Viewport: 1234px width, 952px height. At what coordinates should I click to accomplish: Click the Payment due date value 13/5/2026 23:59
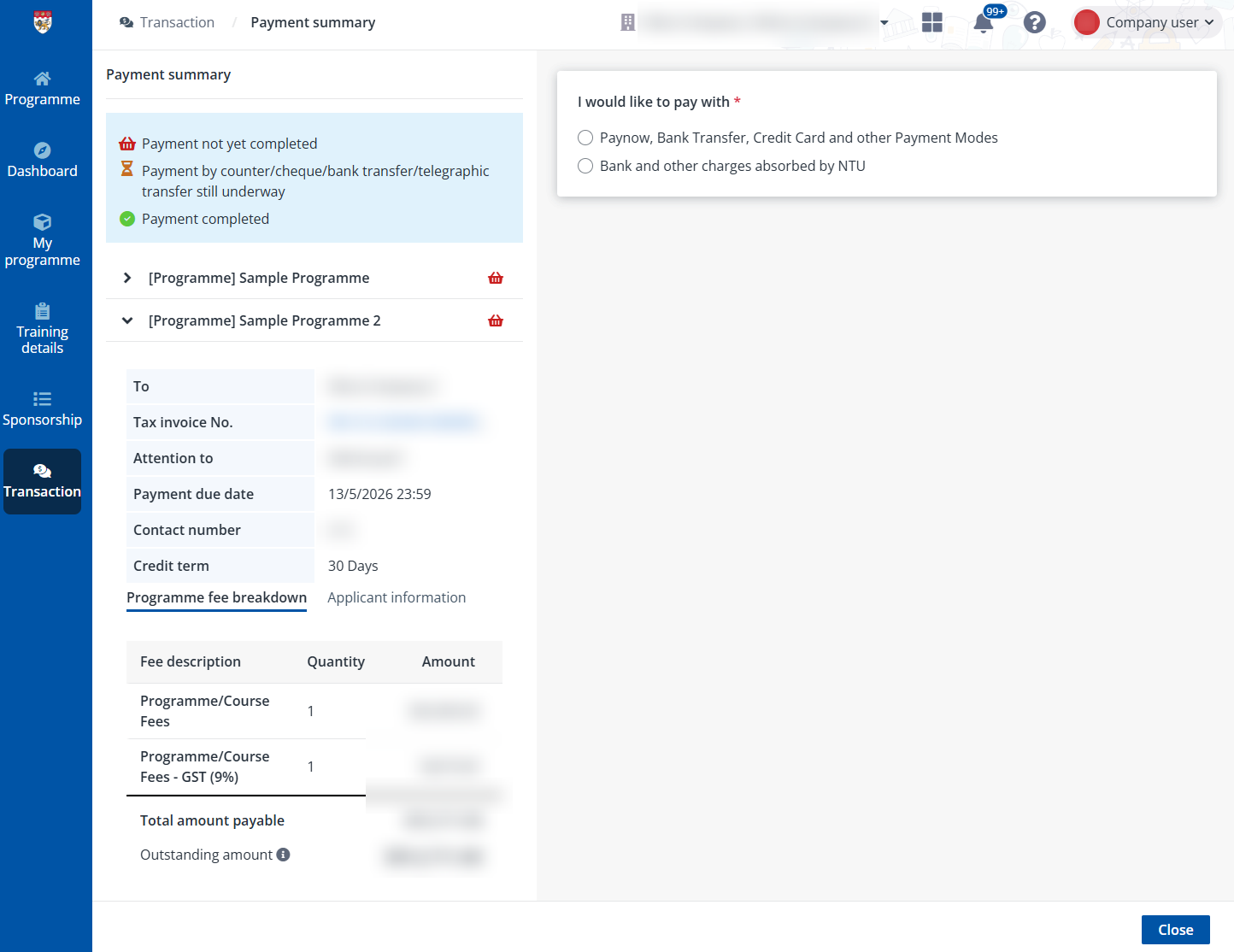click(x=379, y=494)
